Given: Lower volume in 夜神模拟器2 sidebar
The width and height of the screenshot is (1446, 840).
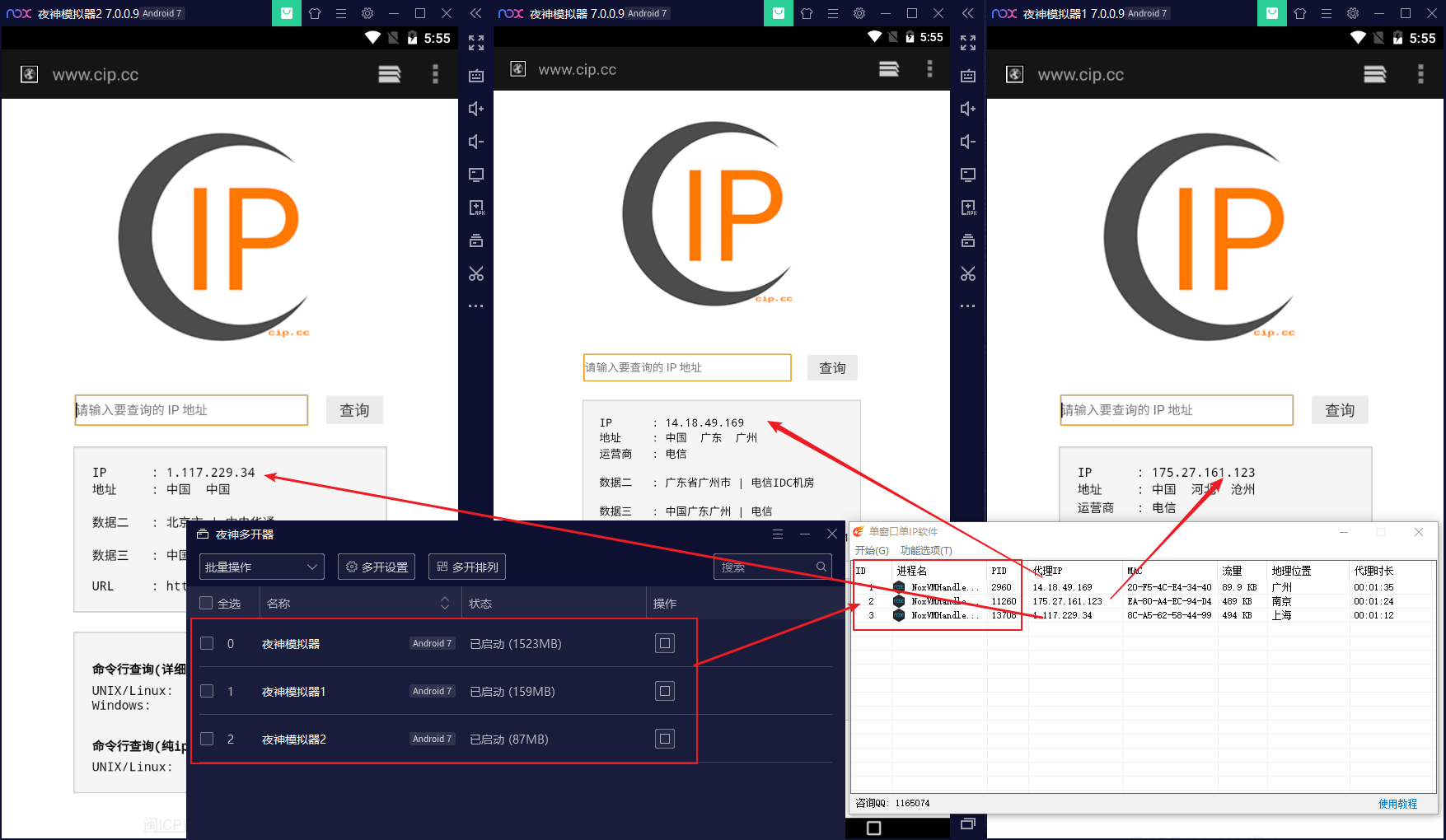Looking at the screenshot, I should tap(476, 142).
